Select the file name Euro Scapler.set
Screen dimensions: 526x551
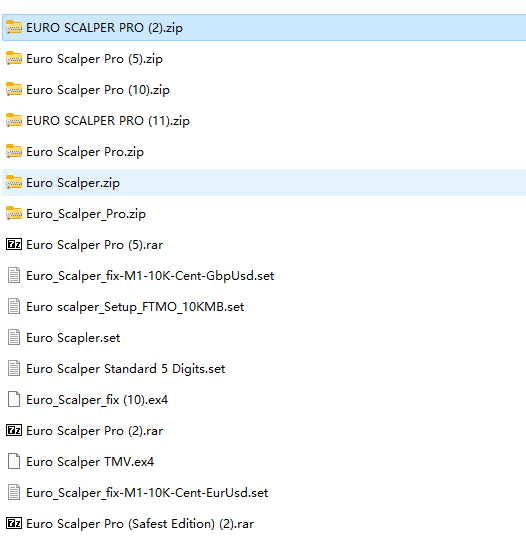(73, 338)
